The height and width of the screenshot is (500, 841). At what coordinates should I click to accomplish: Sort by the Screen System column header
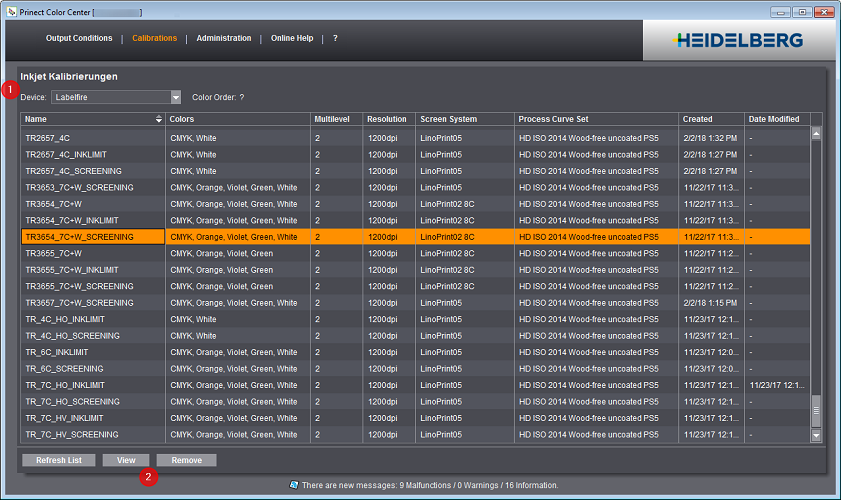tap(464, 119)
